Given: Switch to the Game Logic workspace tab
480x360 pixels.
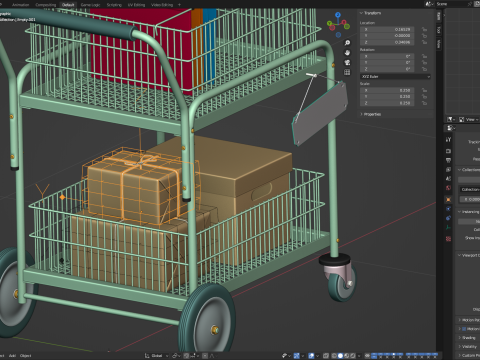Looking at the screenshot, I should point(90,5).
